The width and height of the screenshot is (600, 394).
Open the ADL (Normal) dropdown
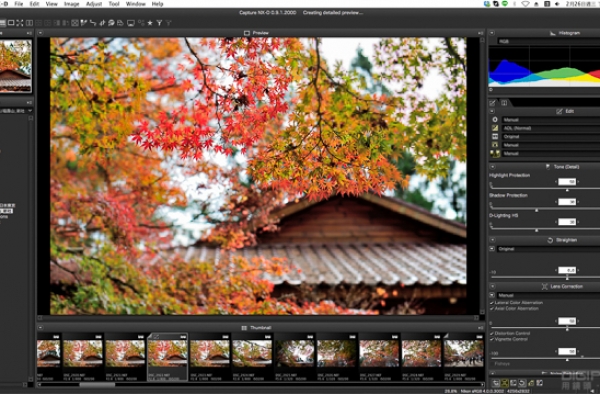[x=551, y=128]
